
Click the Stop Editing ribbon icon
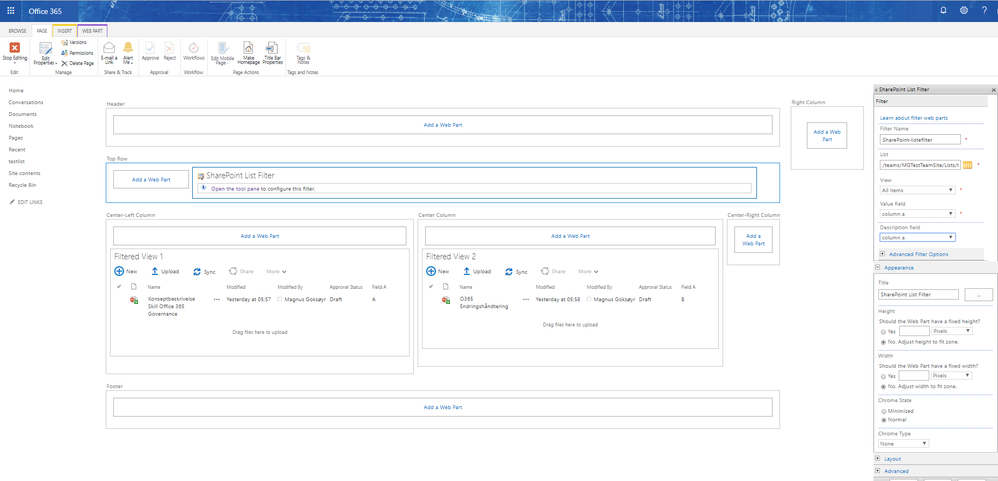(15, 48)
